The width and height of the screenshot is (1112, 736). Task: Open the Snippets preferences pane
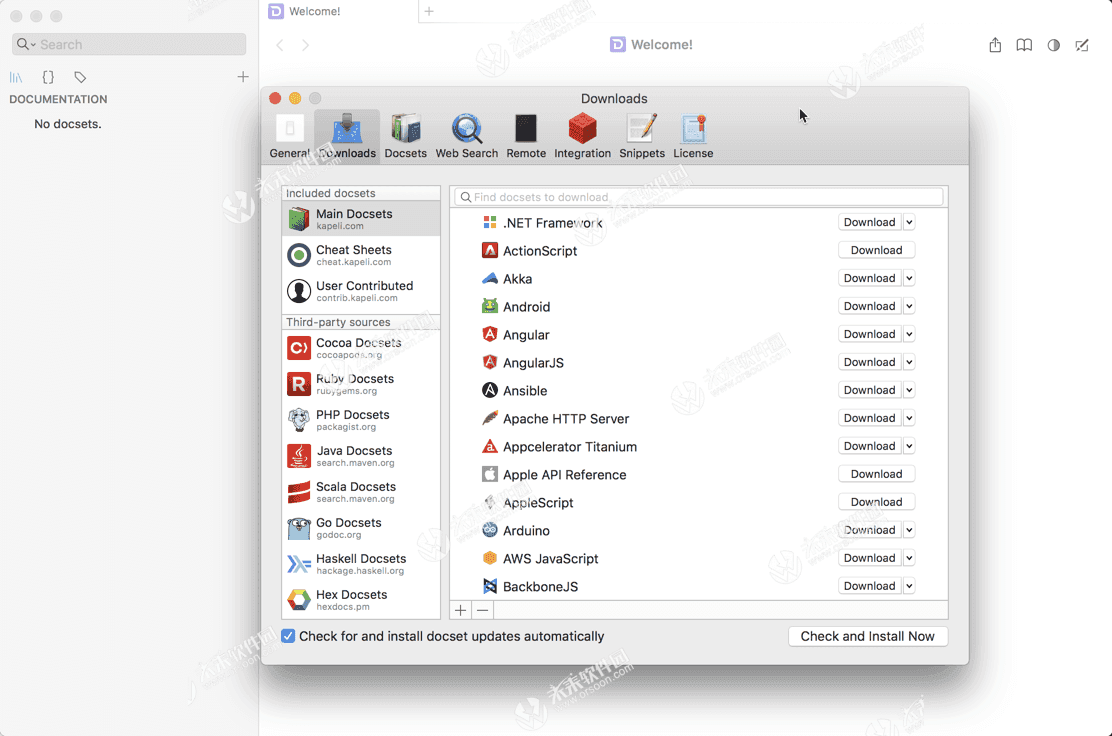click(642, 135)
